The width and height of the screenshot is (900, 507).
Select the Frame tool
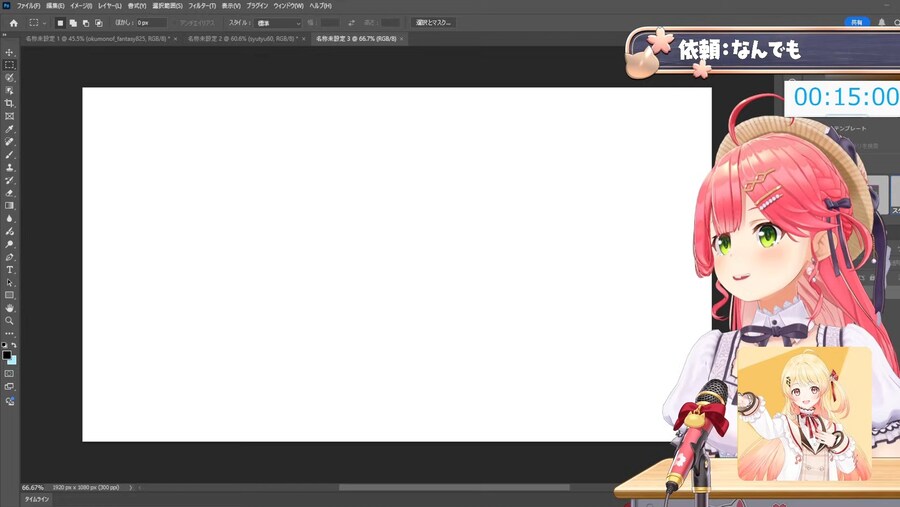pos(9,116)
